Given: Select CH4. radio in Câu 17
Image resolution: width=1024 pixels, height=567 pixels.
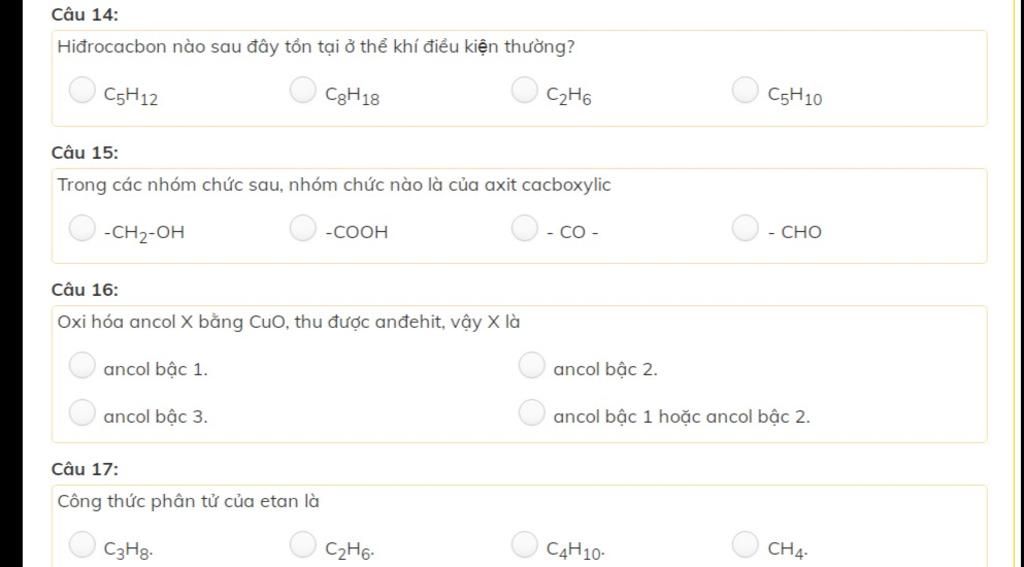Looking at the screenshot, I should [745, 544].
